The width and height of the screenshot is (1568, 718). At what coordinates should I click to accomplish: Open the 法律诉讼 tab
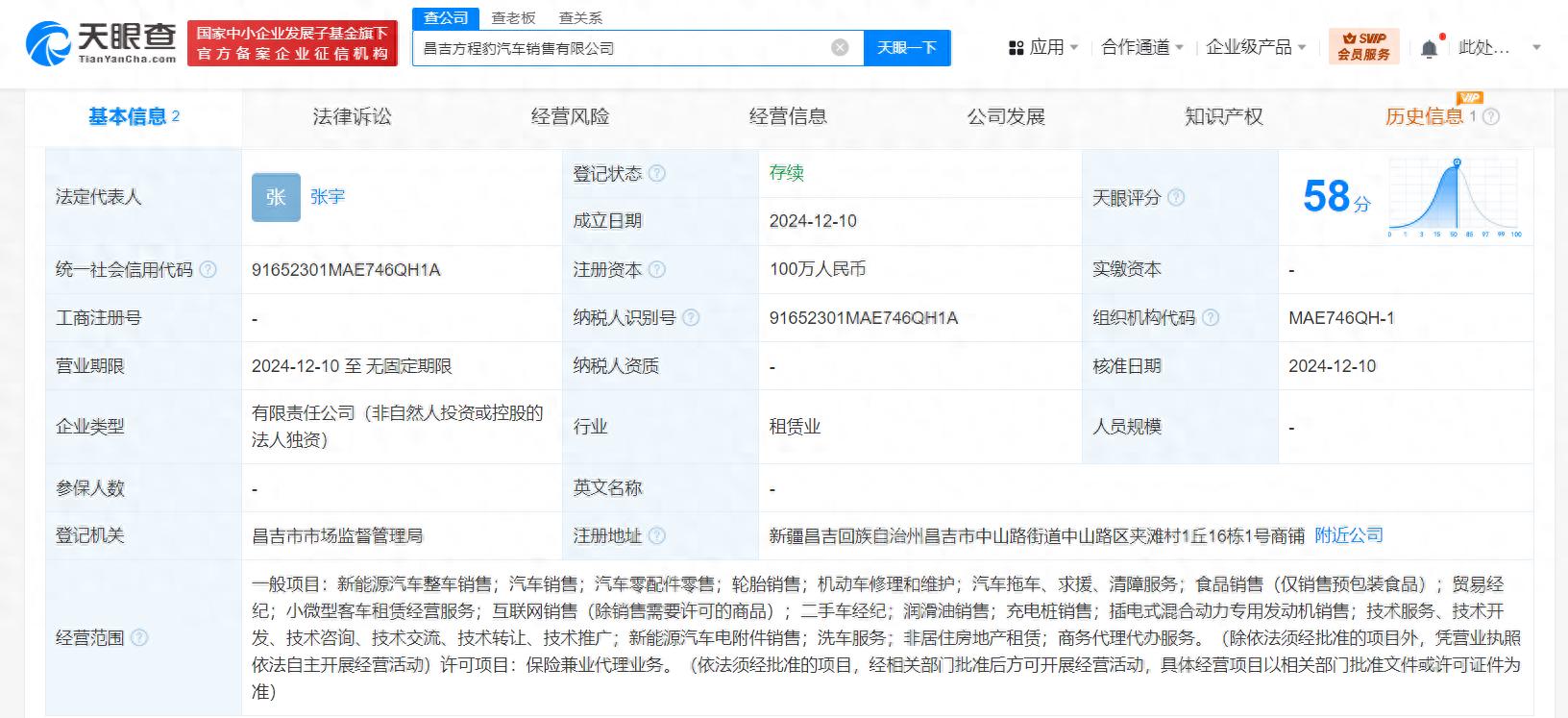352,116
